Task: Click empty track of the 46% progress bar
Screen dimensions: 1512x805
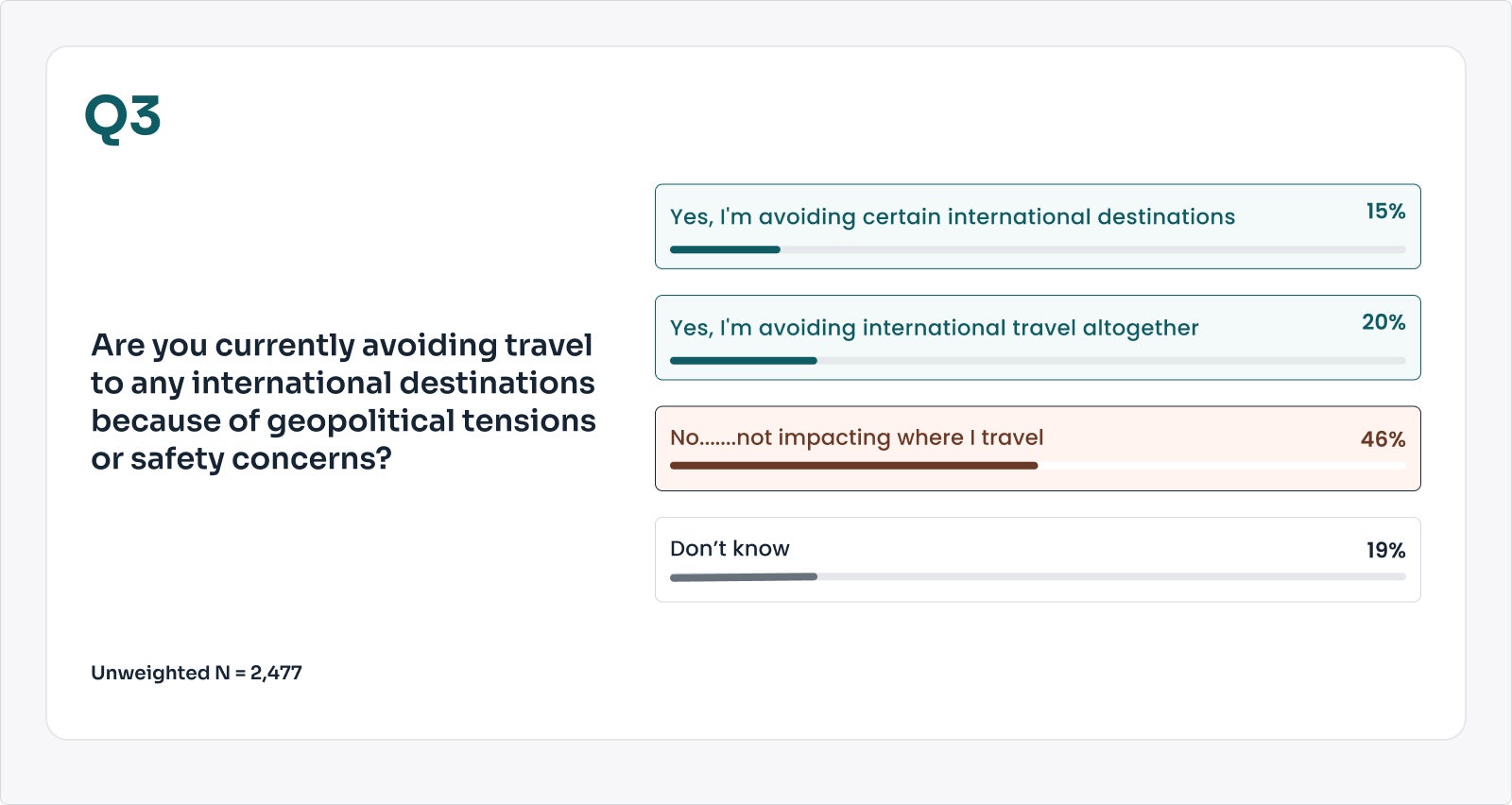Action: 1221,466
